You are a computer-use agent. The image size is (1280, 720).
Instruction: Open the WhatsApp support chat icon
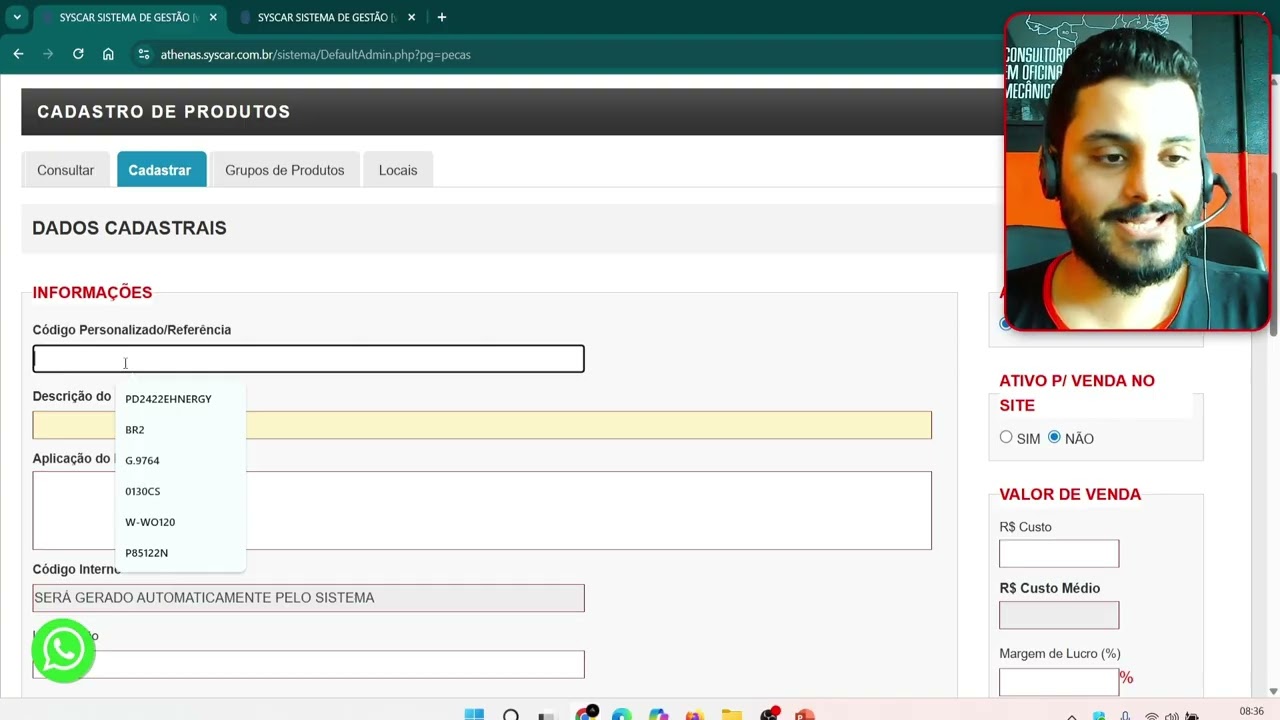coord(63,651)
